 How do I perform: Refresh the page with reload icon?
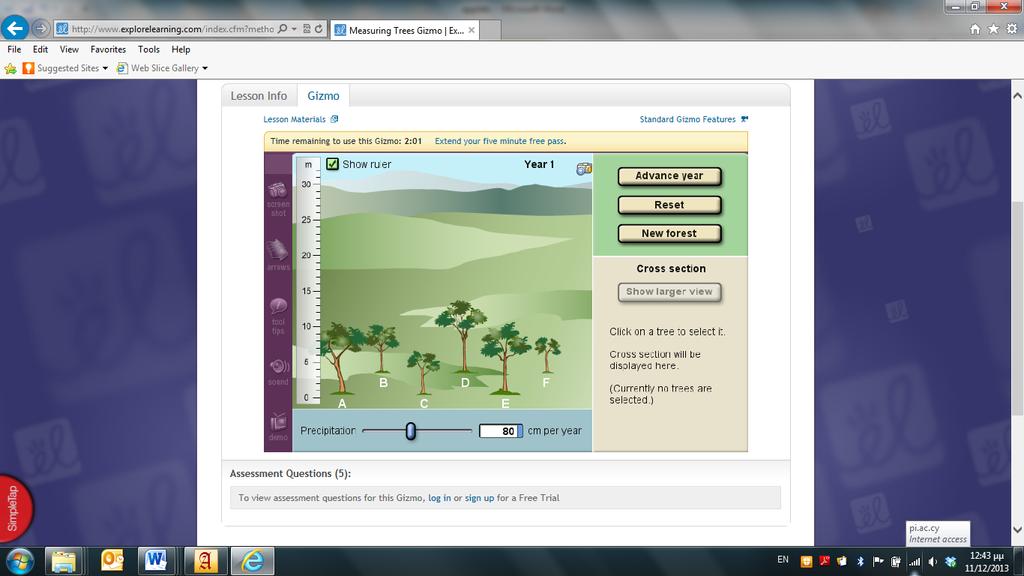[319, 29]
